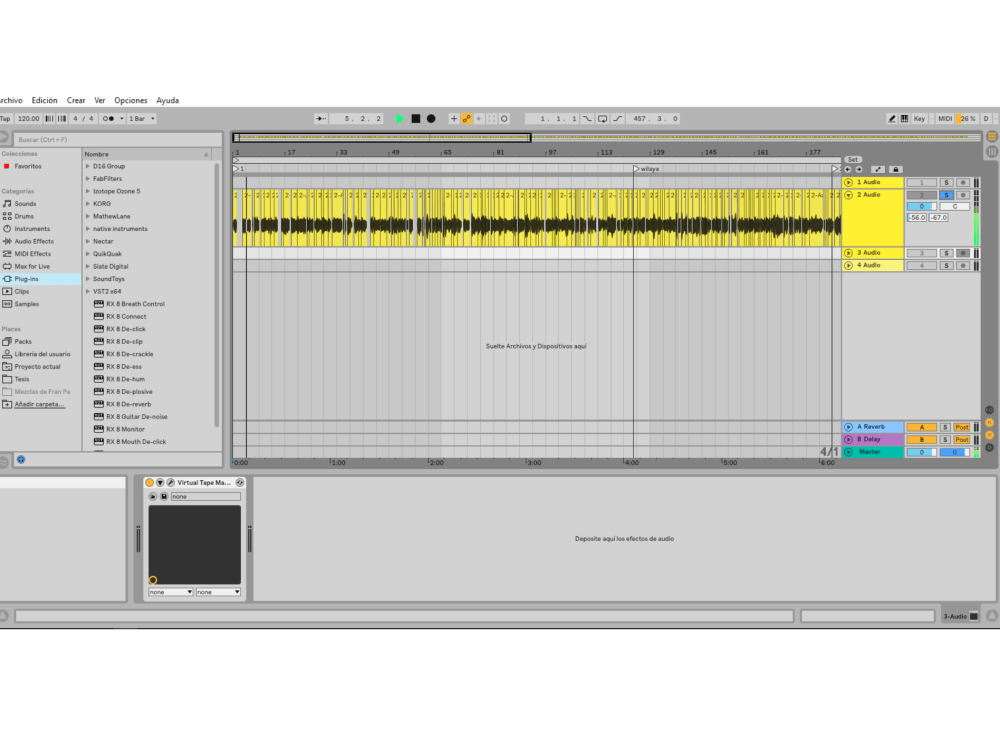Click the save preset disk icon on the device
Screen dimensions: 1000x750
click(164, 496)
